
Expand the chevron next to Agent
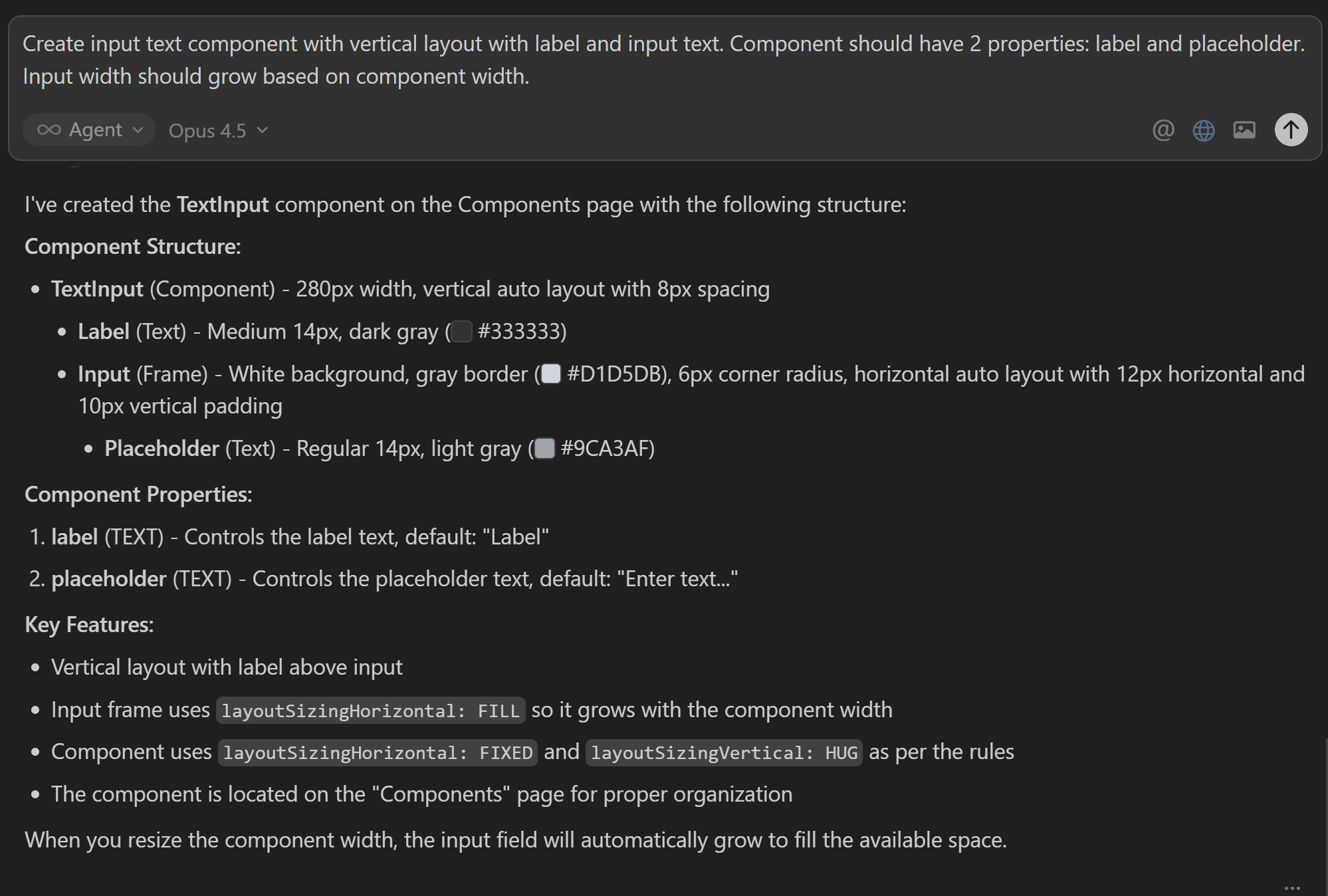(138, 131)
